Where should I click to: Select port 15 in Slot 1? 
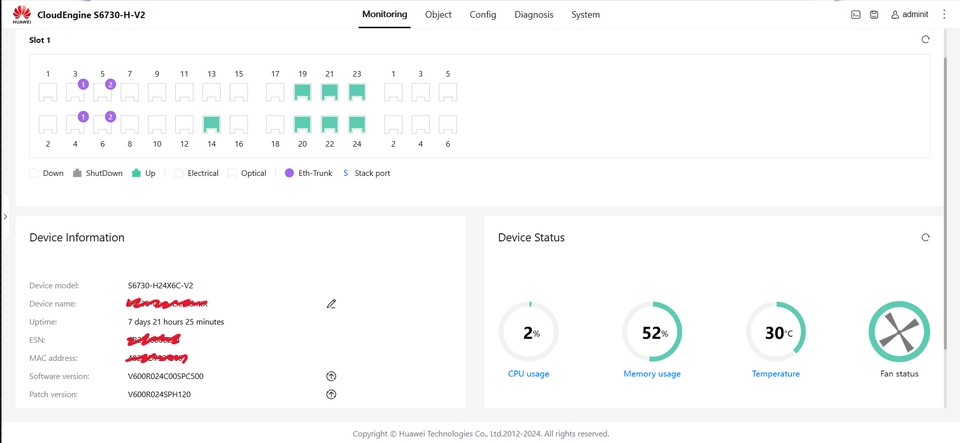click(239, 92)
